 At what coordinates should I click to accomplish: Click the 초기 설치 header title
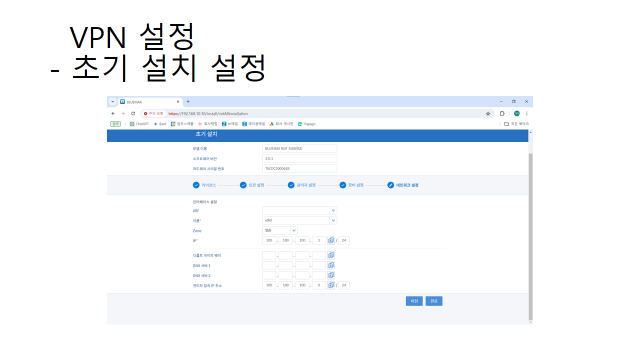[x=207, y=134]
